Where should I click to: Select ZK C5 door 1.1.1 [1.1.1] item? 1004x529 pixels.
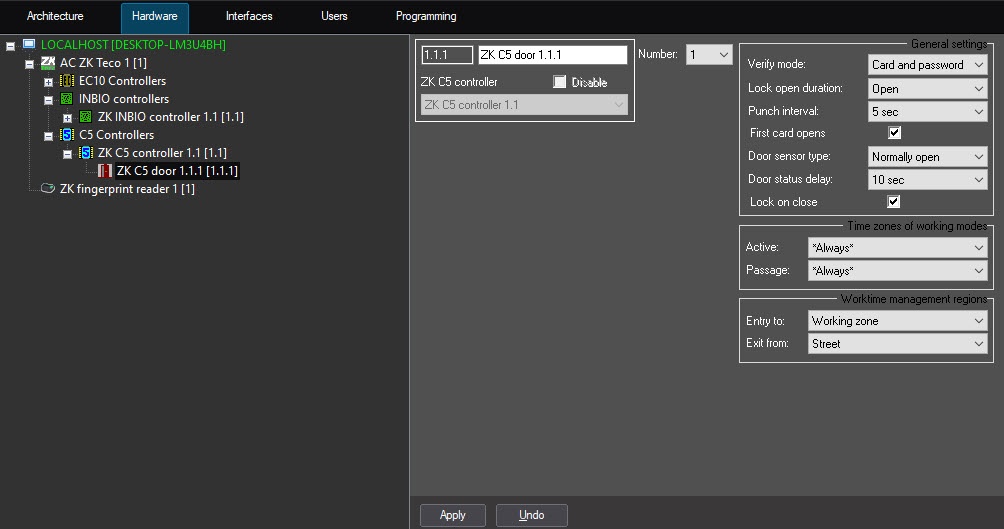point(177,170)
